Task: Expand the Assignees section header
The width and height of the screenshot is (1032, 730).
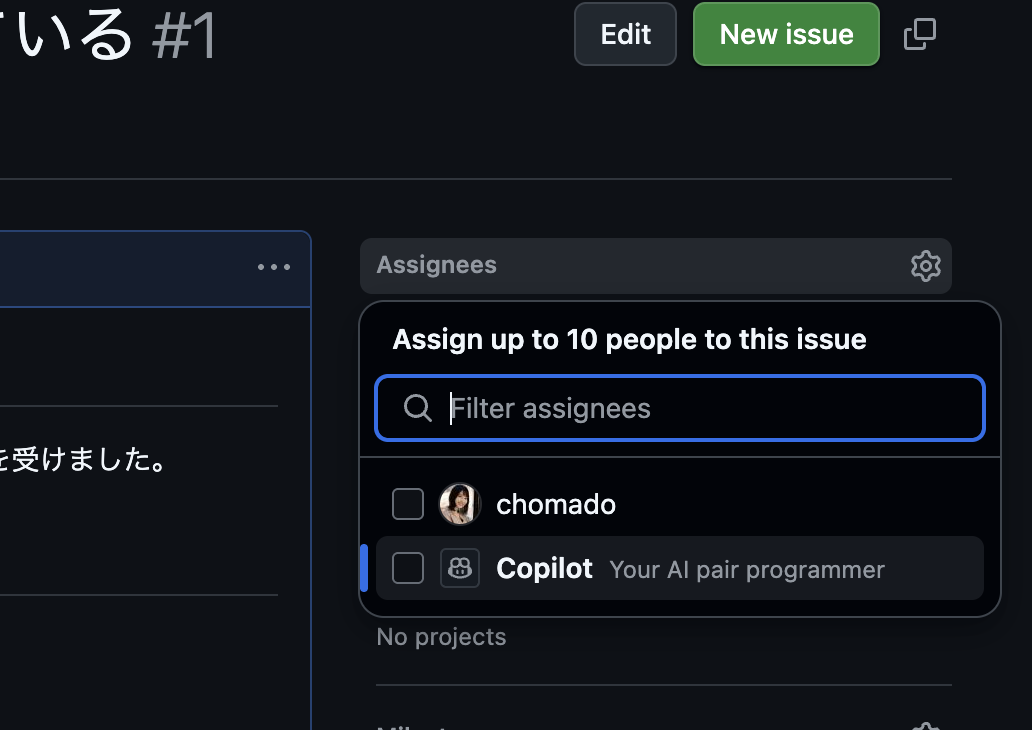Action: click(436, 265)
